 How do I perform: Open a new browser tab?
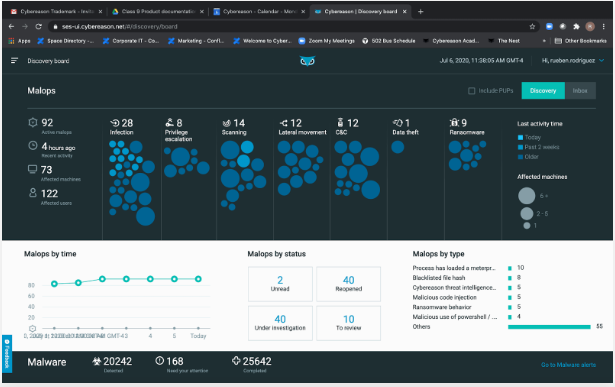[x=420, y=11]
